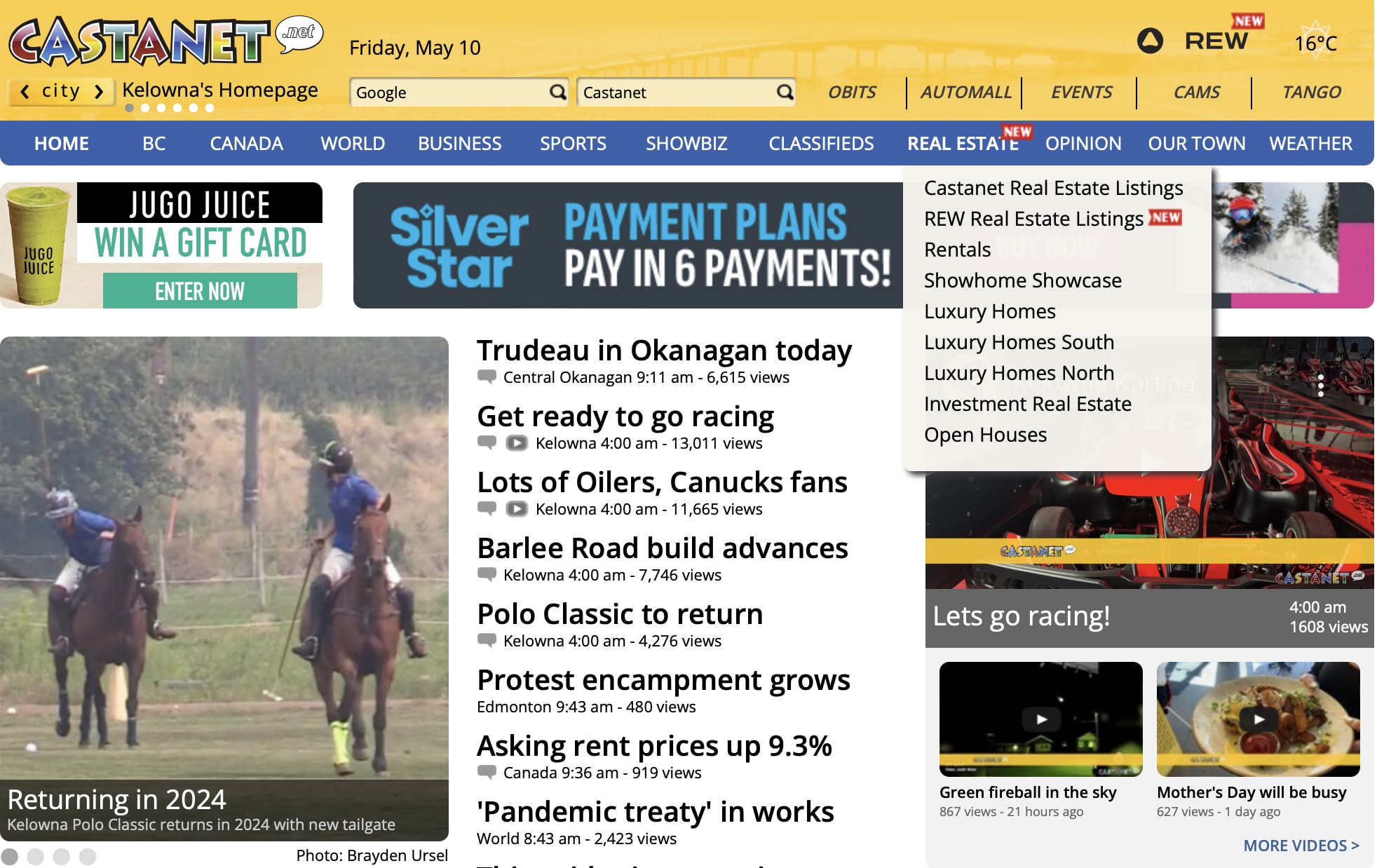1377x868 pixels.
Task: Click the Castanet search magnifier icon
Action: [785, 92]
